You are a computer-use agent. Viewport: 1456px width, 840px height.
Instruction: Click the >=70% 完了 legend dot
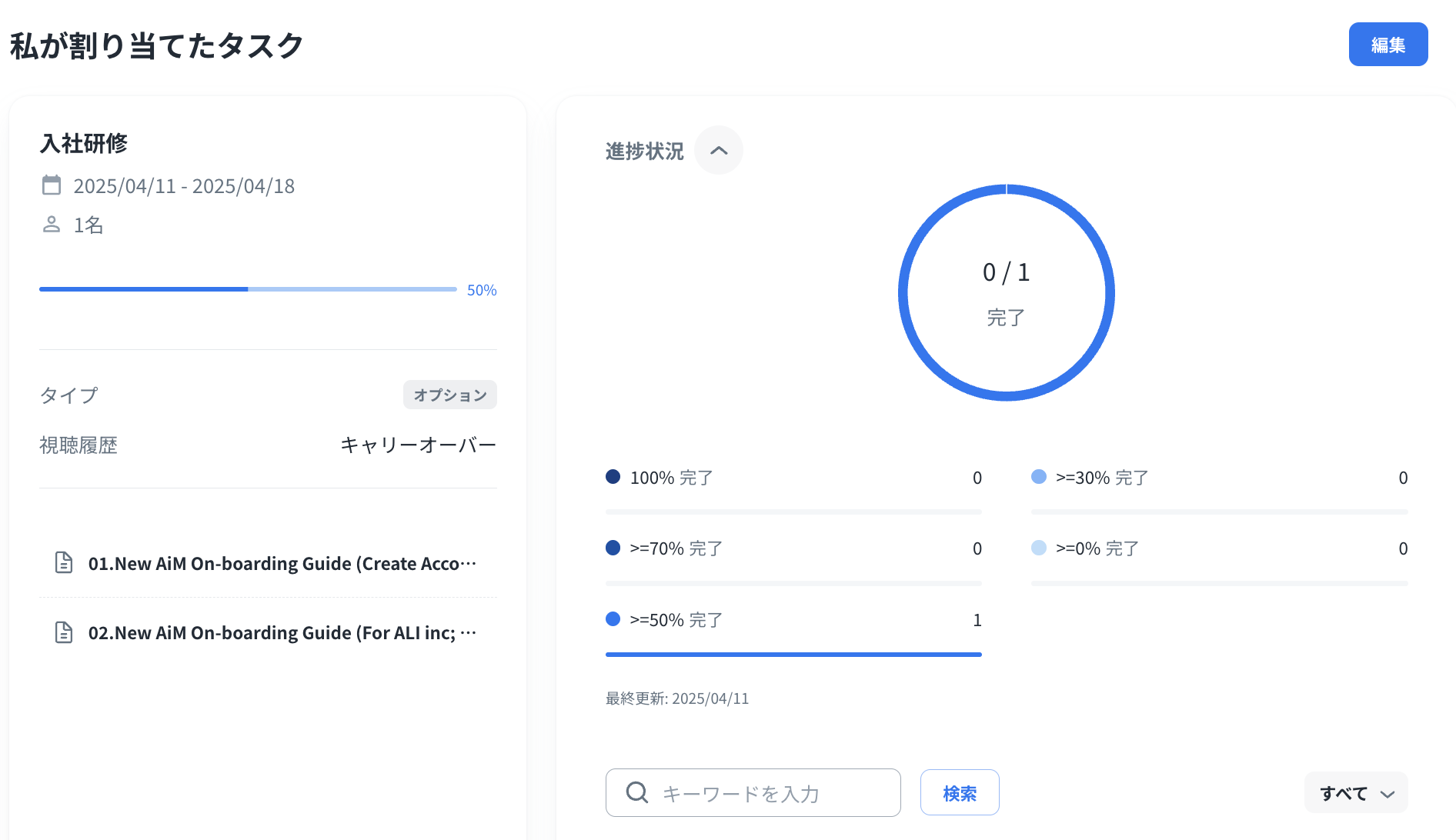pyautogui.click(x=613, y=548)
